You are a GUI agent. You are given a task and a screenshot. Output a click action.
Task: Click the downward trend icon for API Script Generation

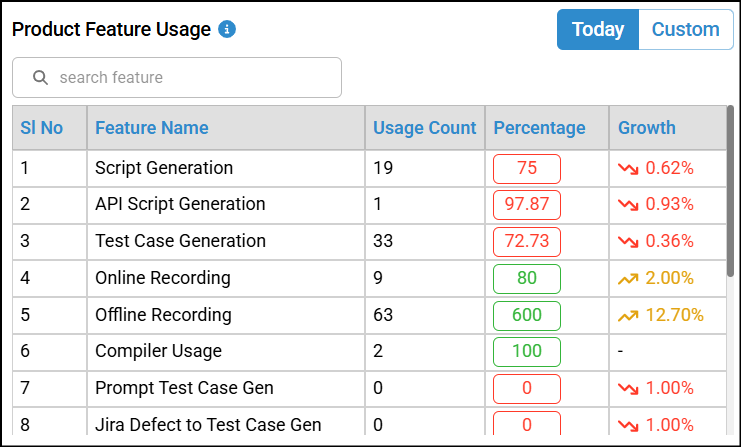pyautogui.click(x=628, y=205)
